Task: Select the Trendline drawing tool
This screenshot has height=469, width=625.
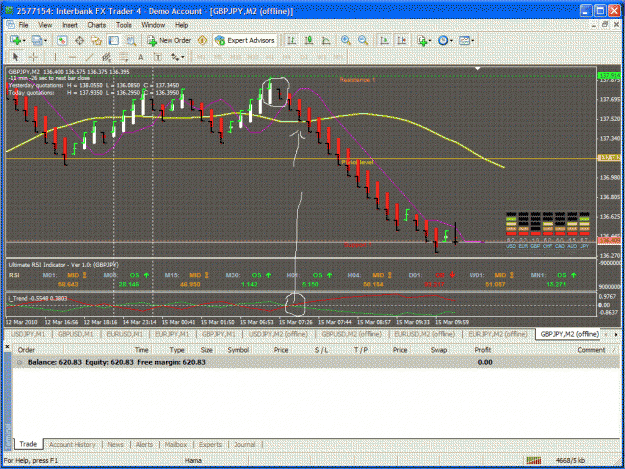Action: pyautogui.click(x=89, y=57)
